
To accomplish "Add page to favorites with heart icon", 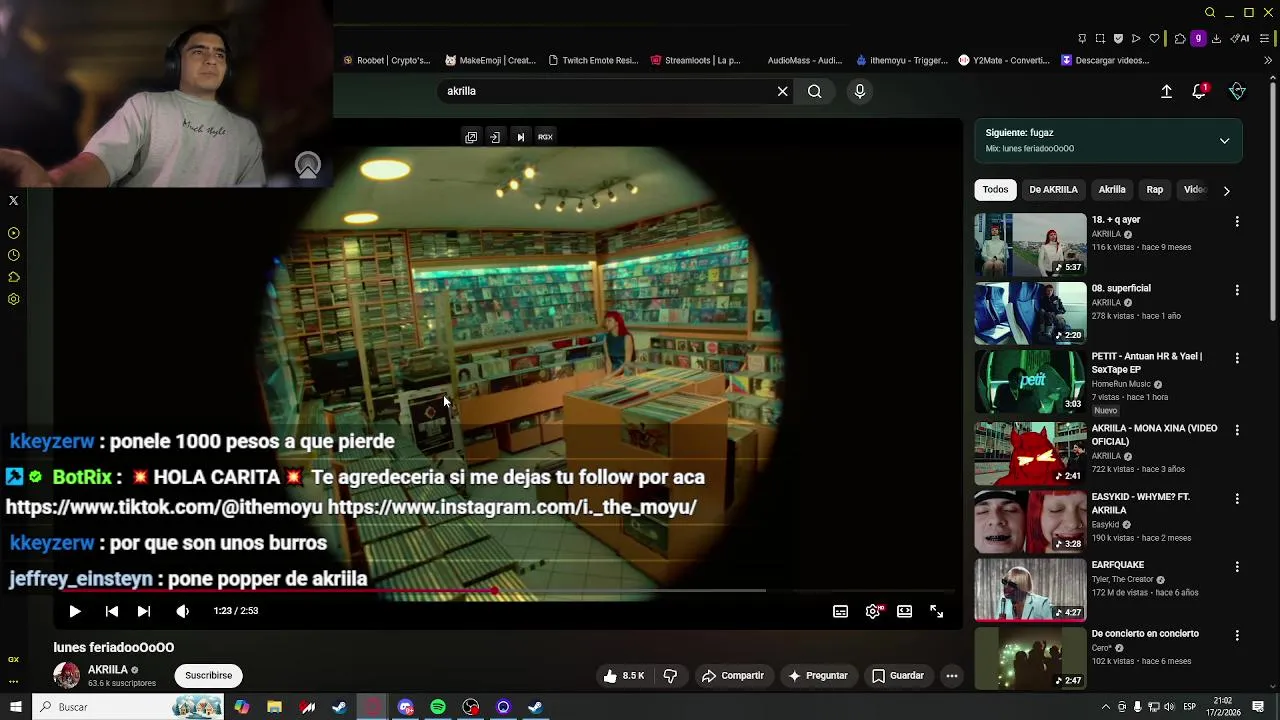I will (1154, 39).
